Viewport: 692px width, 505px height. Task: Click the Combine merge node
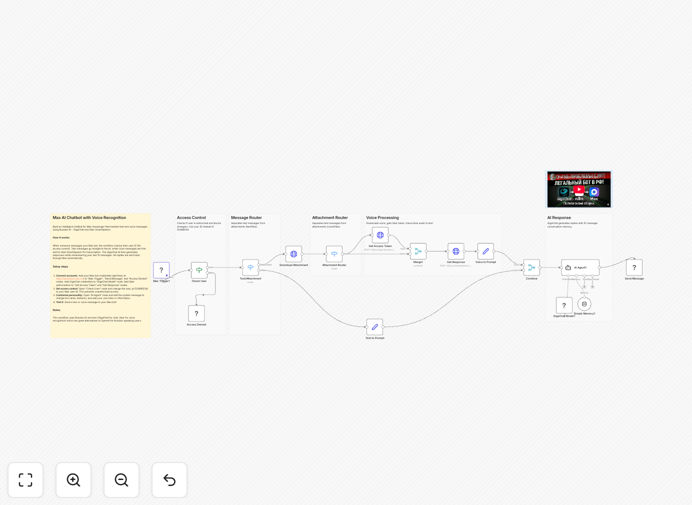pyautogui.click(x=531, y=268)
